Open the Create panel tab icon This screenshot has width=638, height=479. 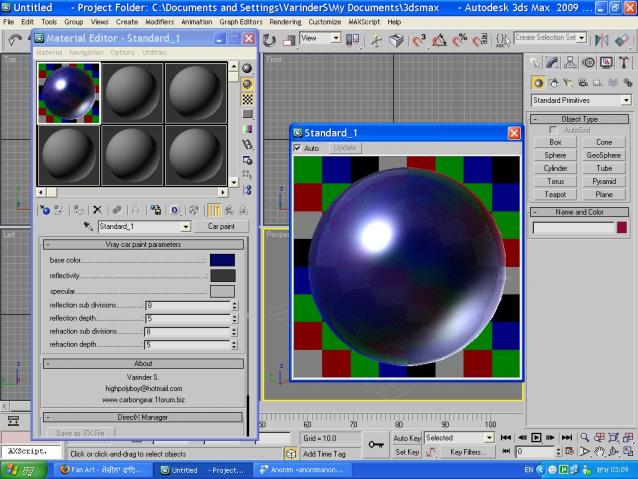pos(535,63)
